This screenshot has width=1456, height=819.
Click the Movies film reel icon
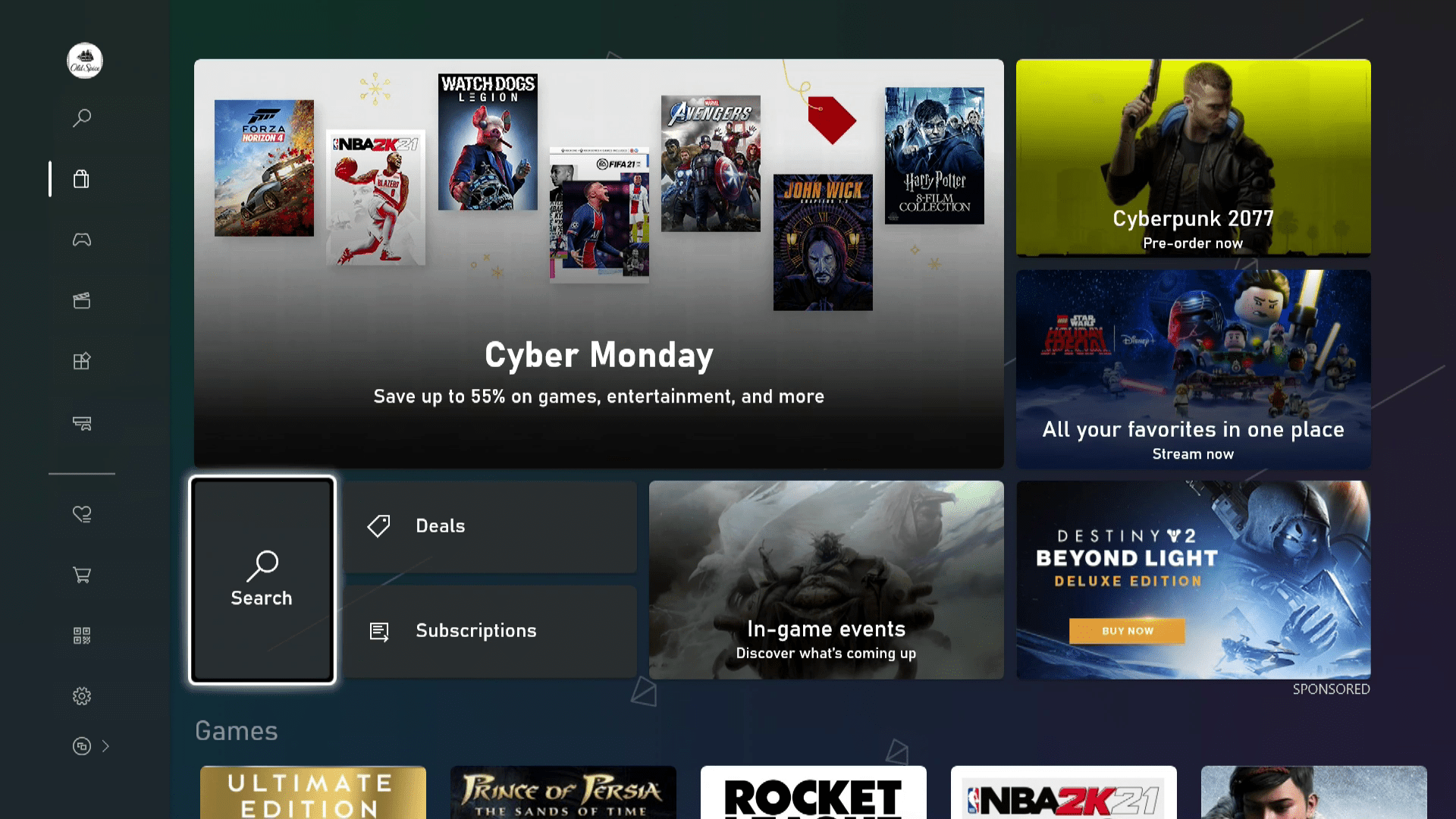point(82,301)
